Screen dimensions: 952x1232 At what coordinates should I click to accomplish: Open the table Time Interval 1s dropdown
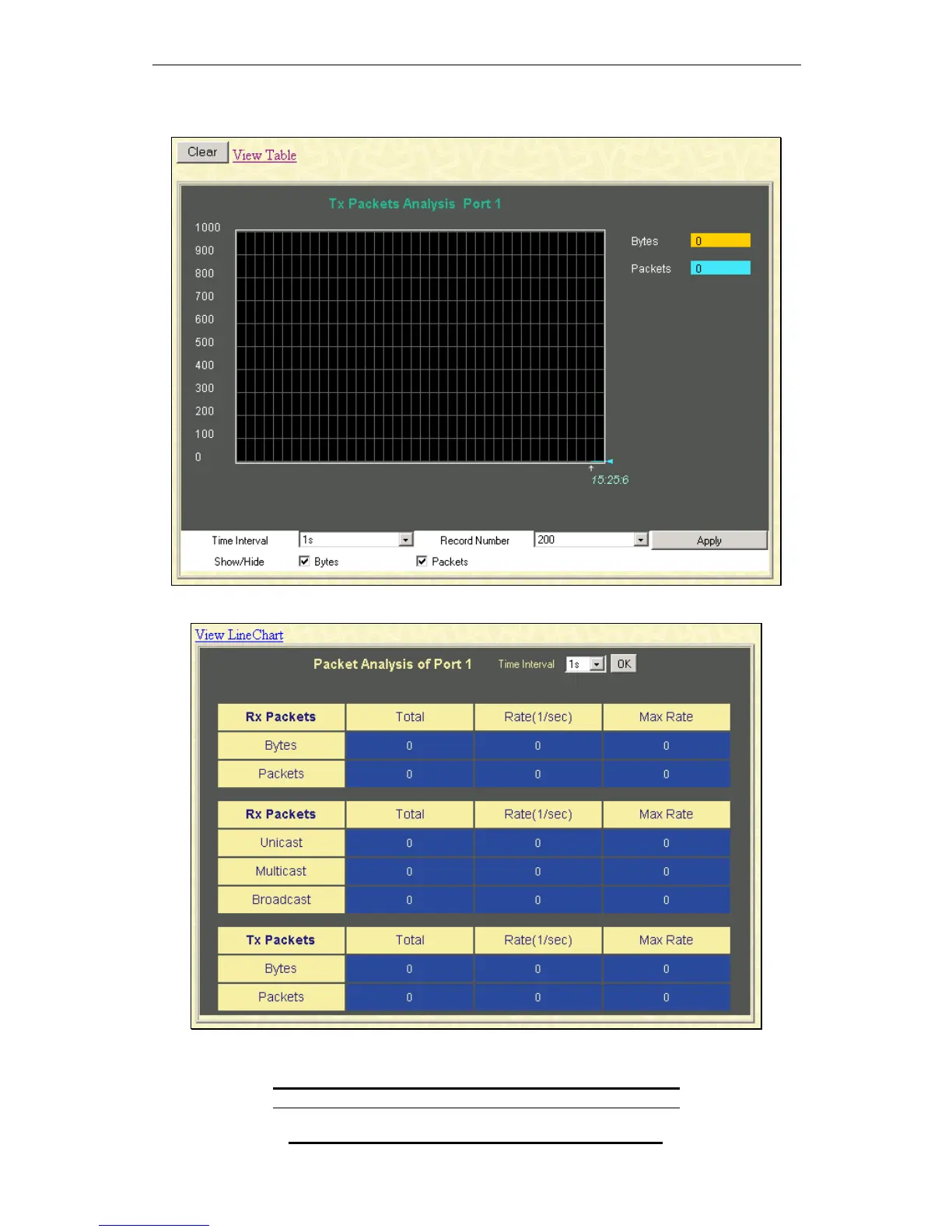(x=586, y=664)
